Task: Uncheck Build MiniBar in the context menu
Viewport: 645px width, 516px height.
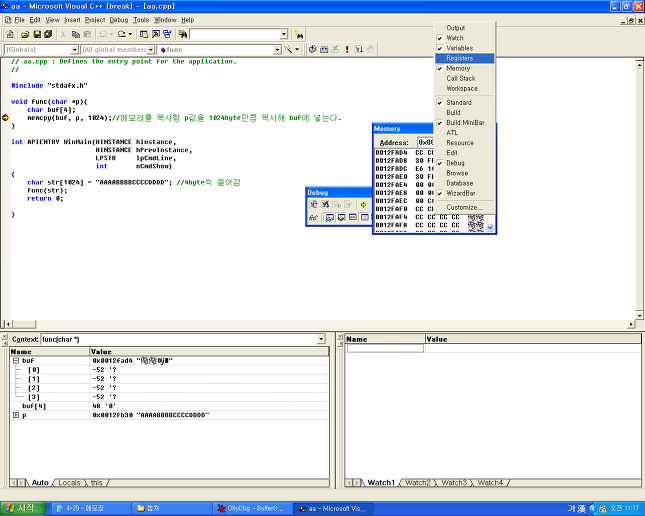Action: 464,123
